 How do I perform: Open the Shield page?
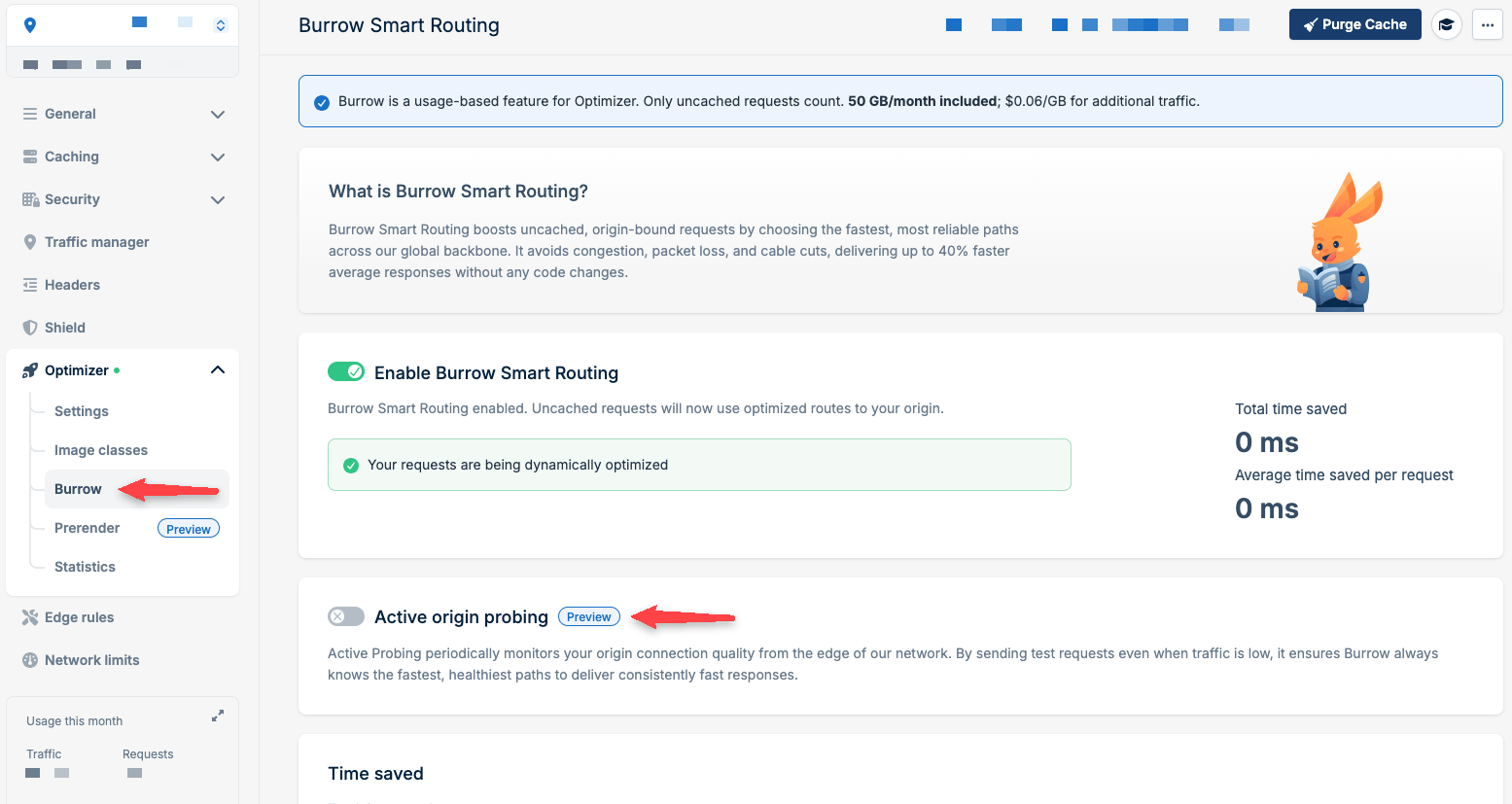[x=65, y=328]
